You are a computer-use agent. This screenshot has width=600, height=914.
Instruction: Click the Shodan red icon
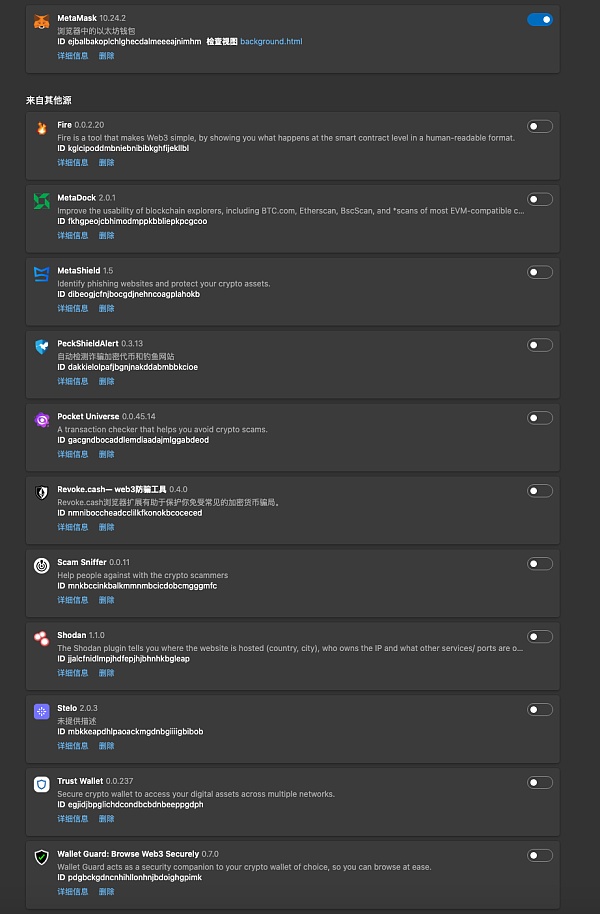[x=41, y=638]
